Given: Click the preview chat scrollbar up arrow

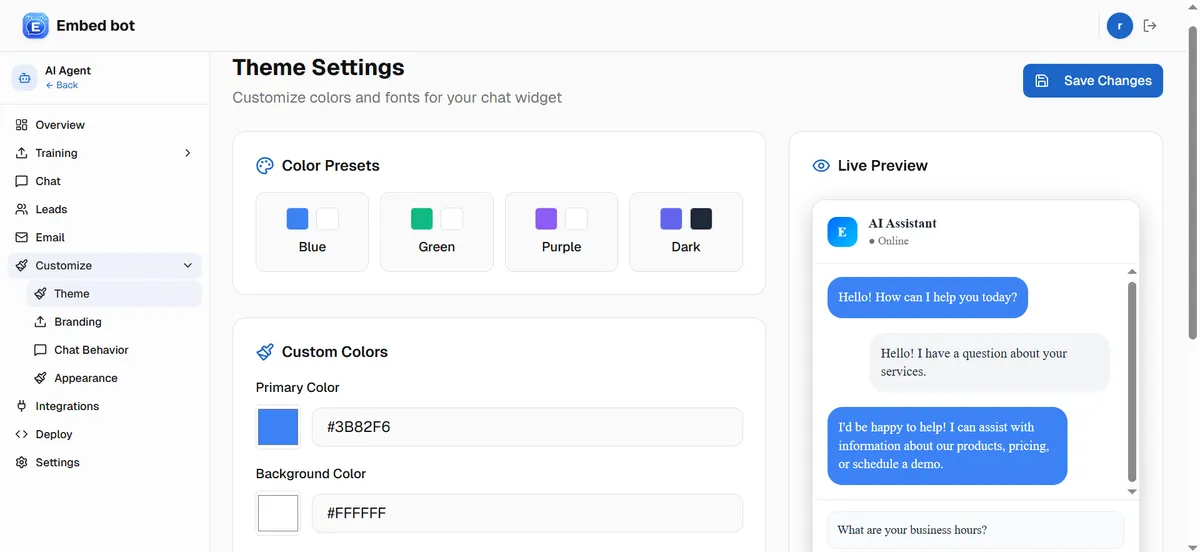Looking at the screenshot, I should (x=1132, y=272).
